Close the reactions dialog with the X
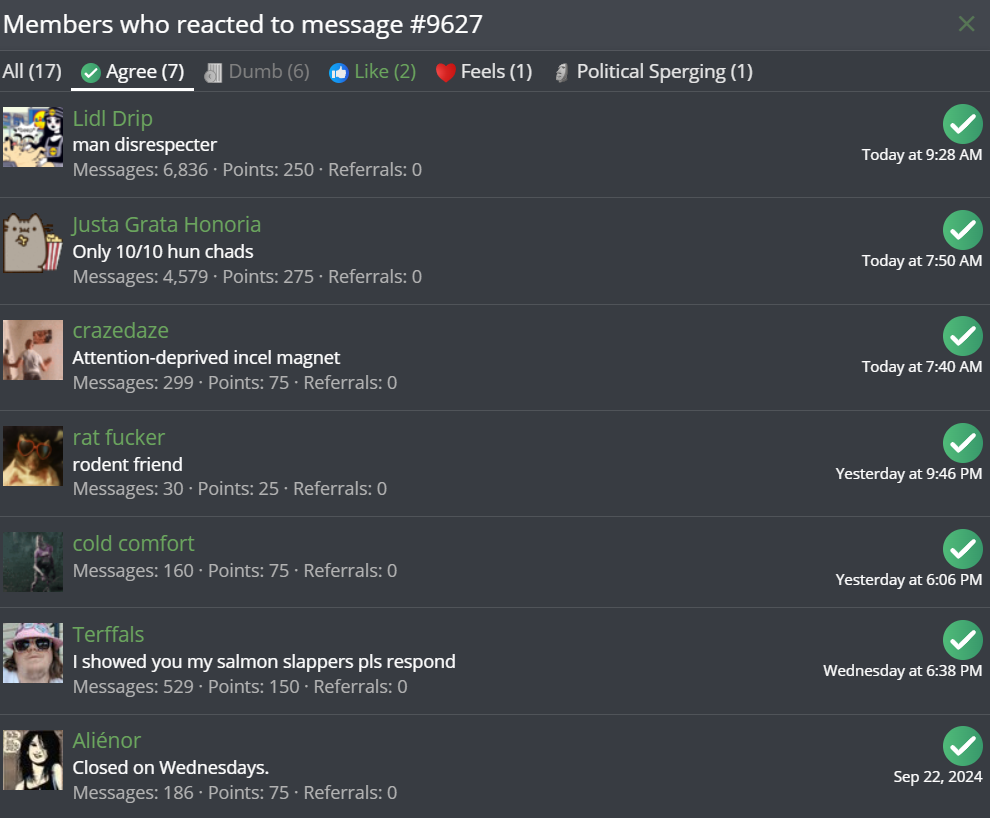990x818 pixels. 966,24
